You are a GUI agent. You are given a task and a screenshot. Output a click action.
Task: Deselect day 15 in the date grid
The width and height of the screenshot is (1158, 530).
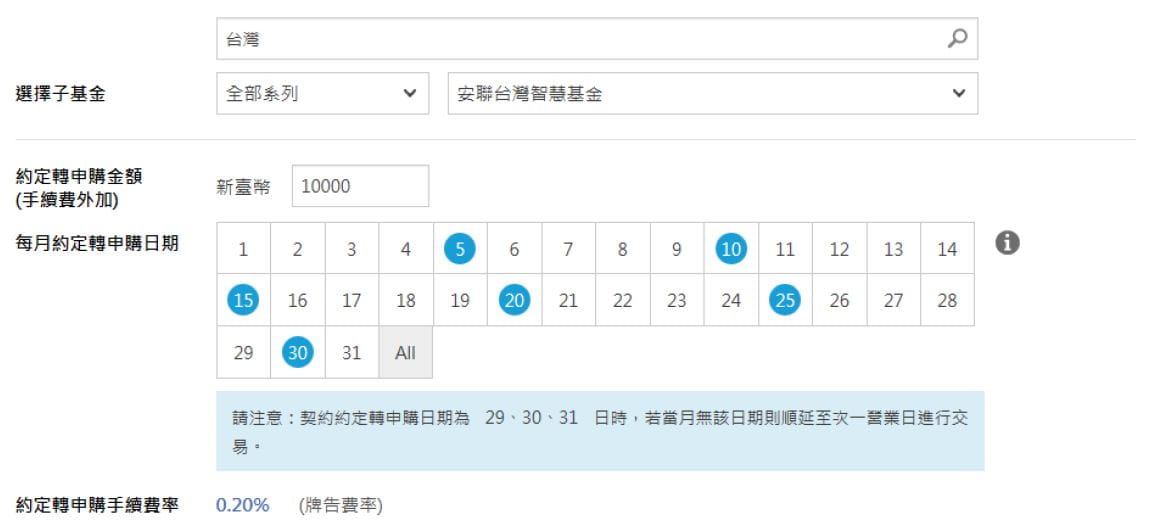coord(243,300)
